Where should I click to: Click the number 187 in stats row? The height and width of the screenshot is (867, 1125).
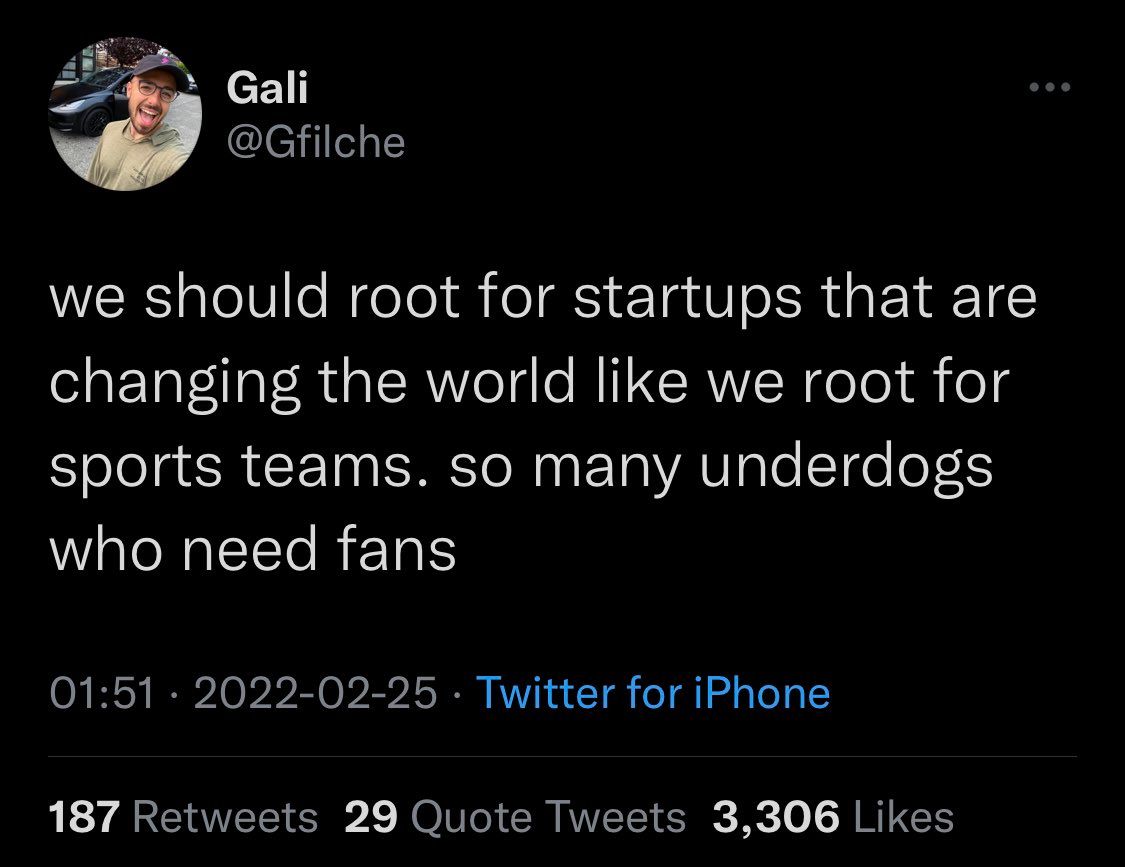point(85,817)
